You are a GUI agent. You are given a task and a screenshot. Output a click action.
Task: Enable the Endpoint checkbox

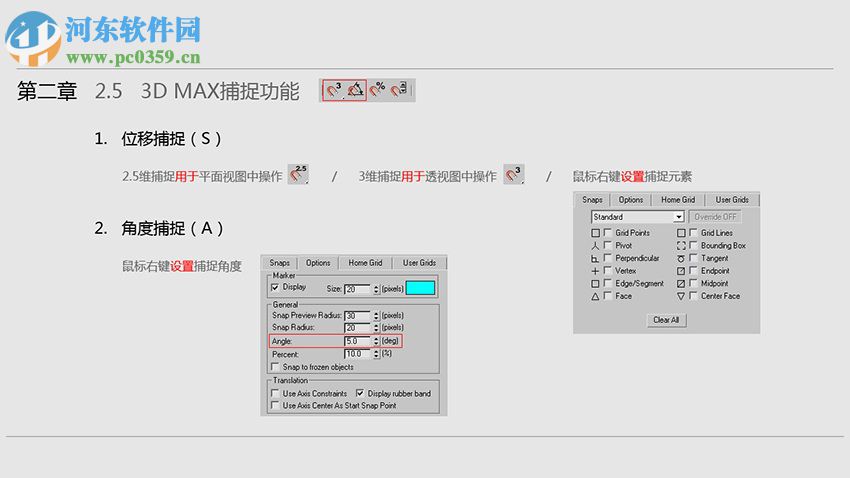click(x=693, y=270)
